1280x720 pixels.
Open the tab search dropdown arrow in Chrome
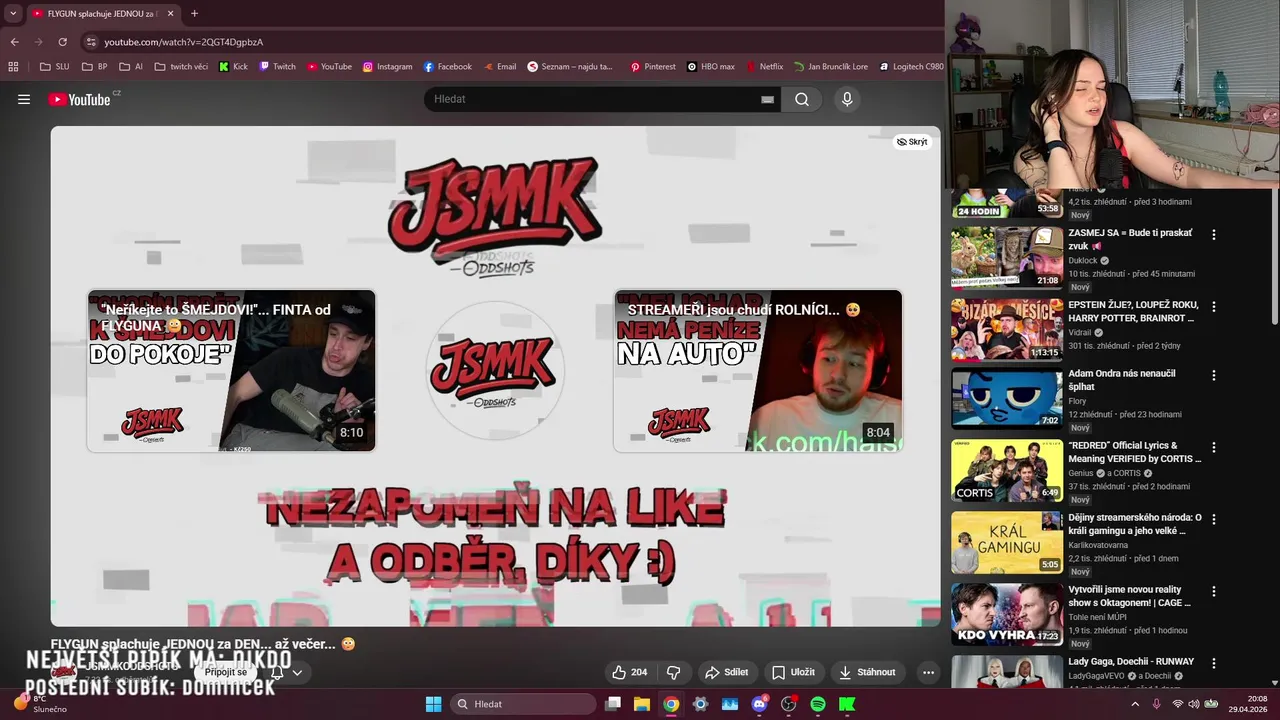[13, 14]
